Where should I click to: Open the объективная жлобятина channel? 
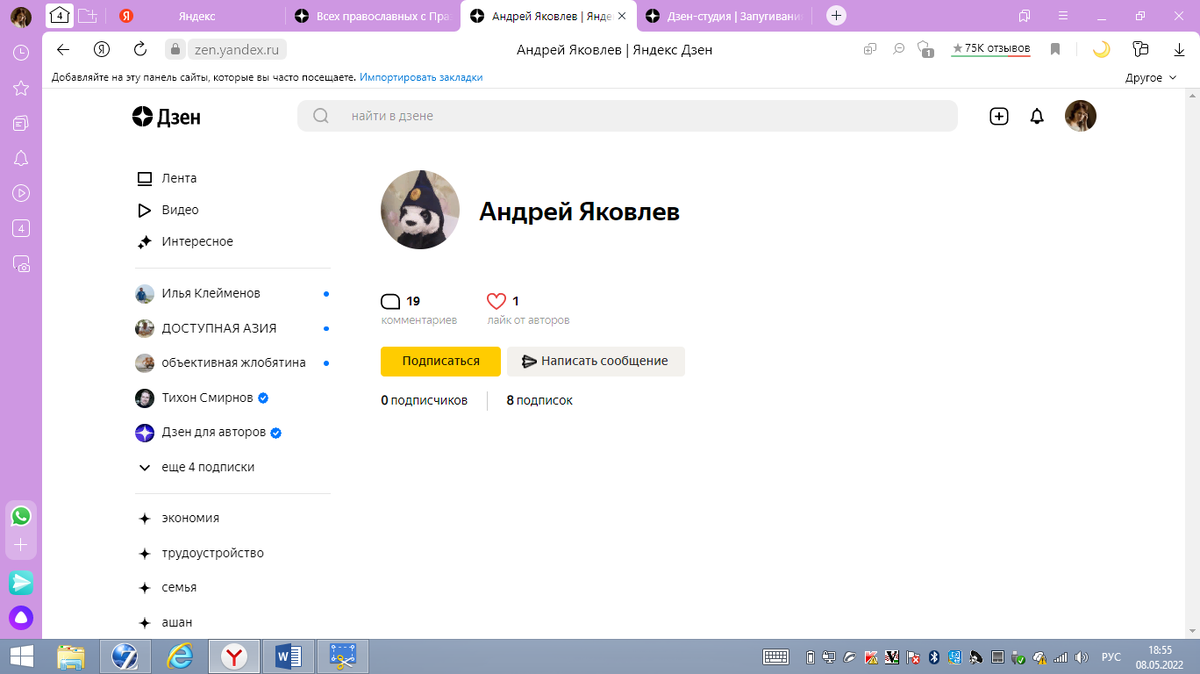click(232, 363)
